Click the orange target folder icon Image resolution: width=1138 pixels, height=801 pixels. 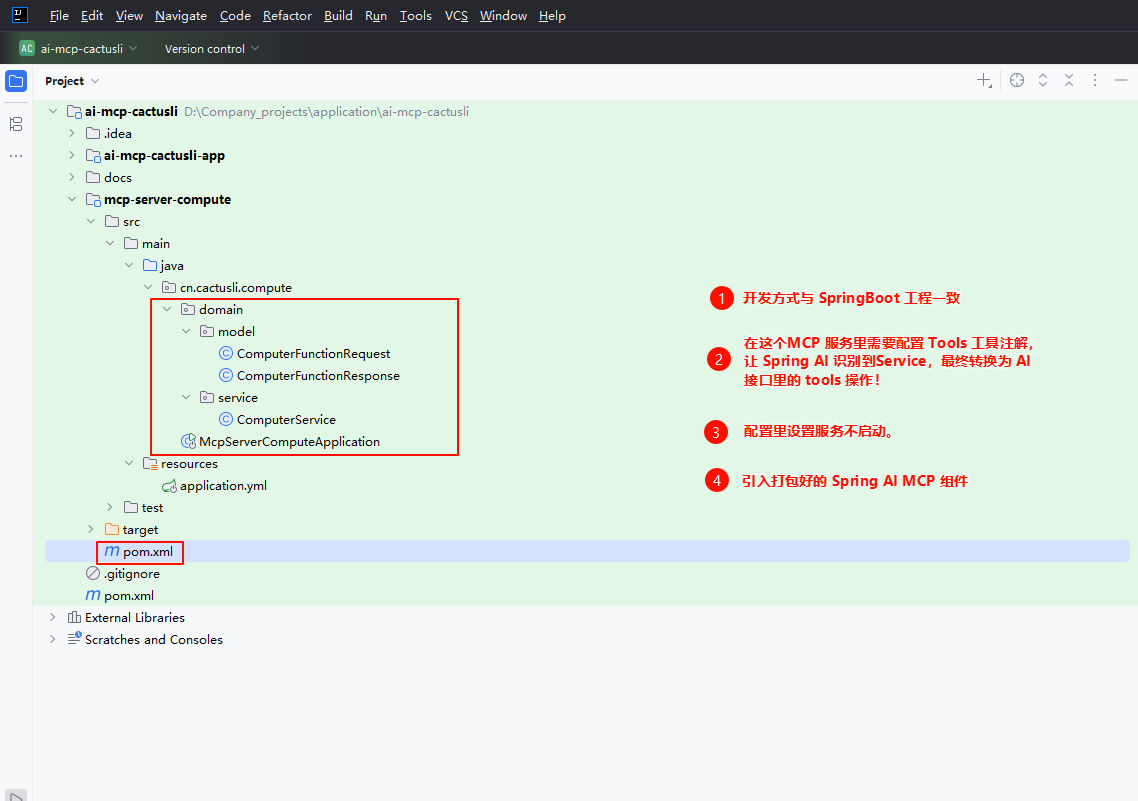[x=112, y=529]
